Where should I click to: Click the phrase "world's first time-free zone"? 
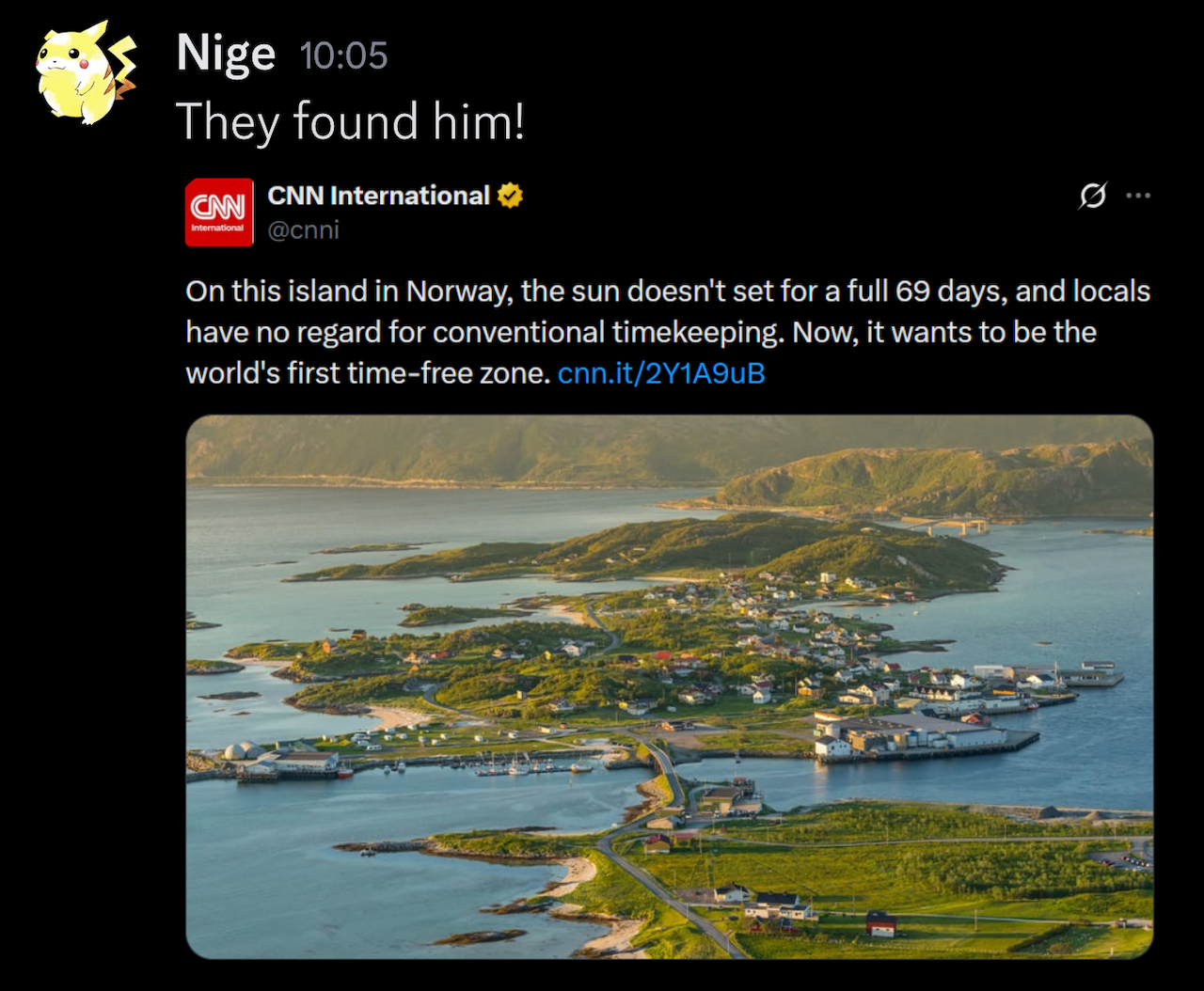368,373
